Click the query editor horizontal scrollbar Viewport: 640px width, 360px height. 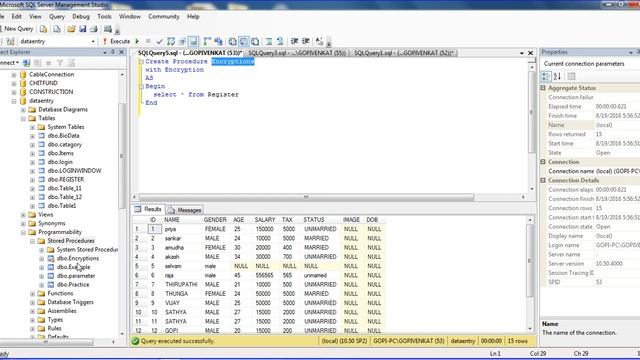pyautogui.click(x=307, y=197)
